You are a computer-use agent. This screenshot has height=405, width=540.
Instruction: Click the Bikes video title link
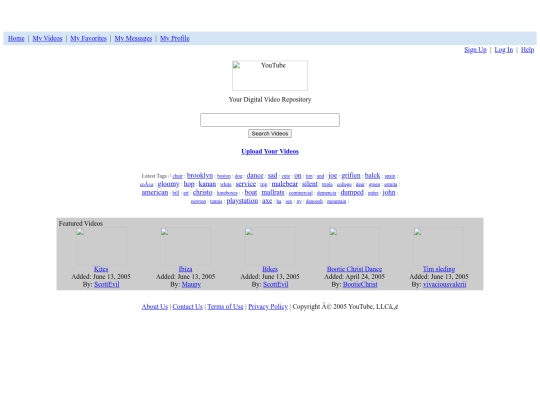coord(270,269)
